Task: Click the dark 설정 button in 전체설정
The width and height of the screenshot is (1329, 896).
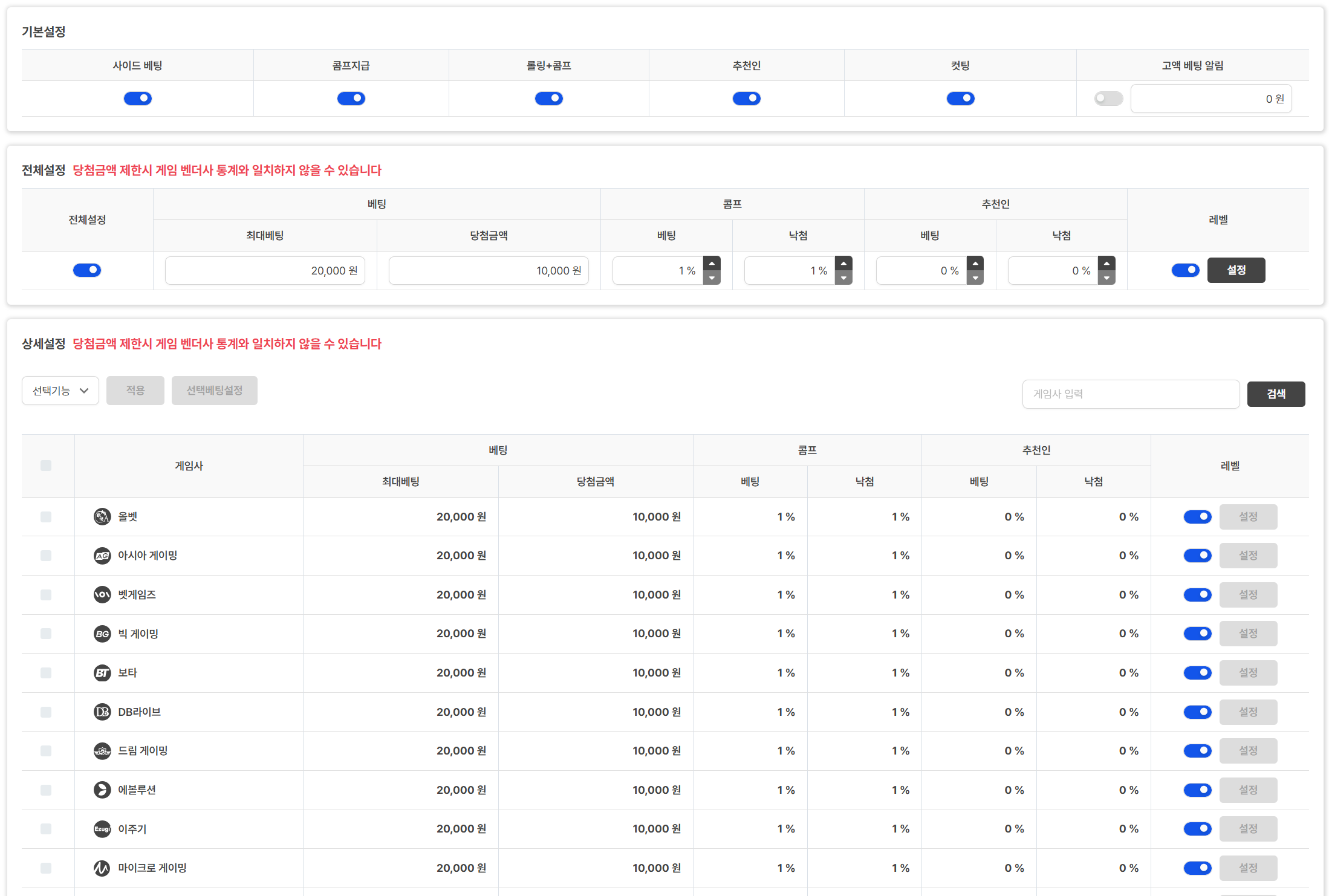Action: point(1236,270)
